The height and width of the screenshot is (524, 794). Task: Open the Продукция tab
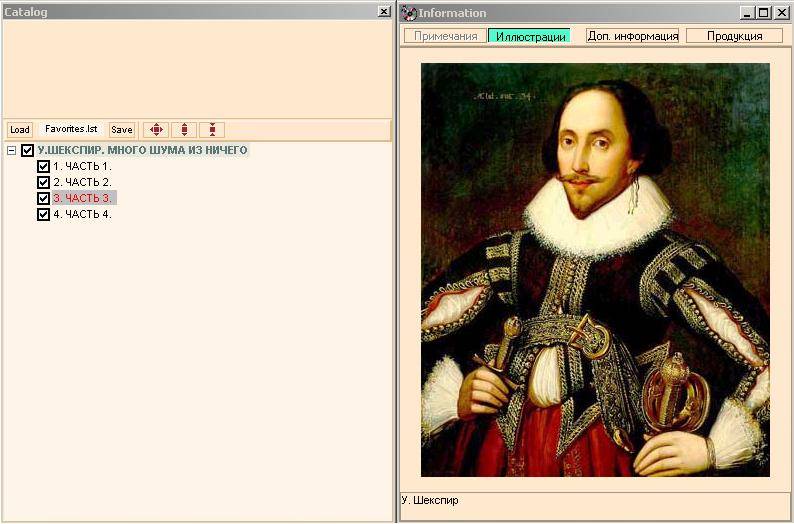pos(734,36)
